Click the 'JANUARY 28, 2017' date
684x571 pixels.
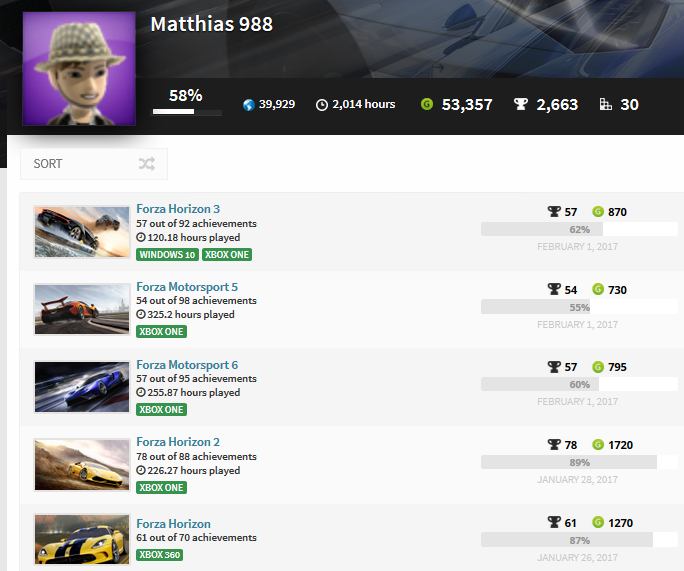(x=578, y=480)
